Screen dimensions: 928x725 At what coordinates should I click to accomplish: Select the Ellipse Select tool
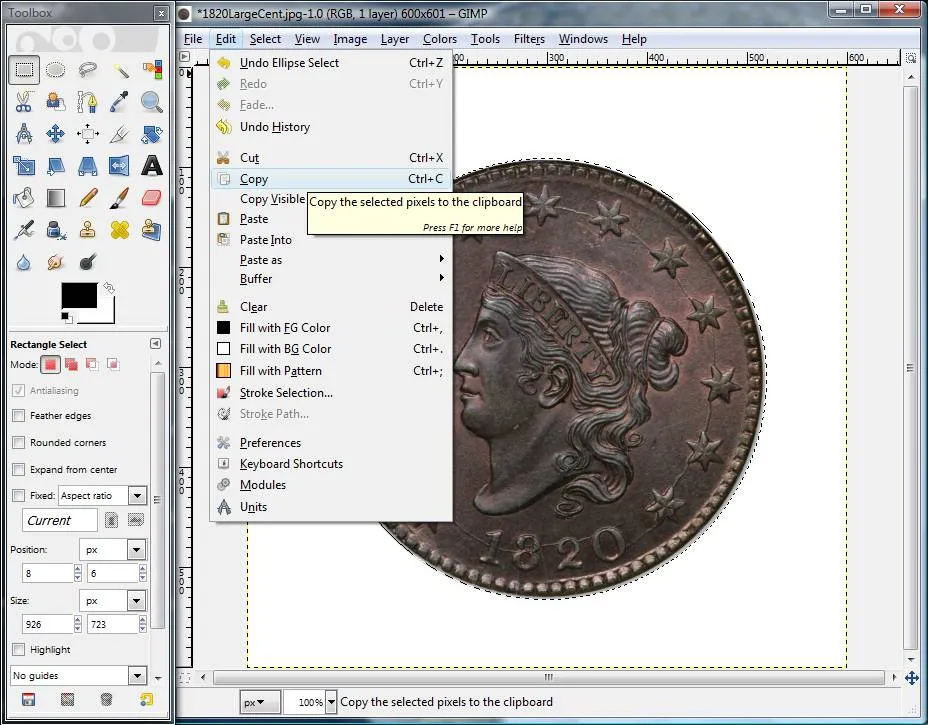[56, 70]
